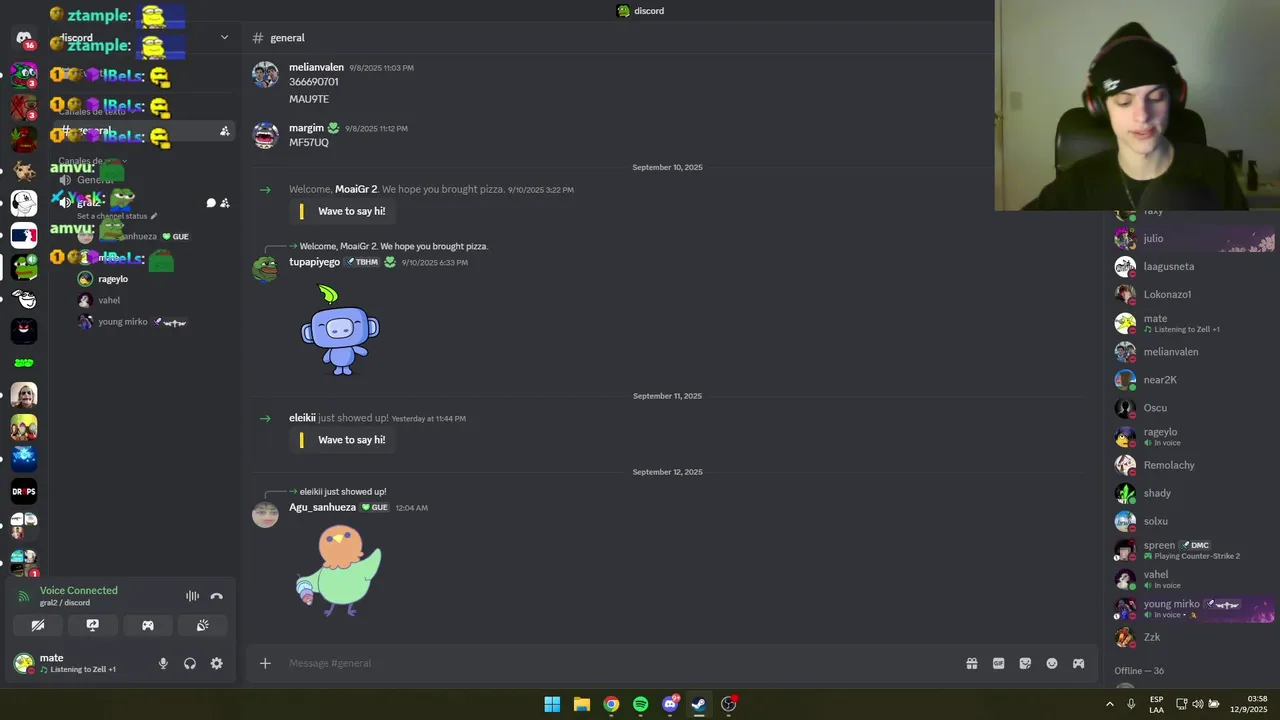Show hidden tray icons chevron
The height and width of the screenshot is (720, 1280).
pos(1109,704)
